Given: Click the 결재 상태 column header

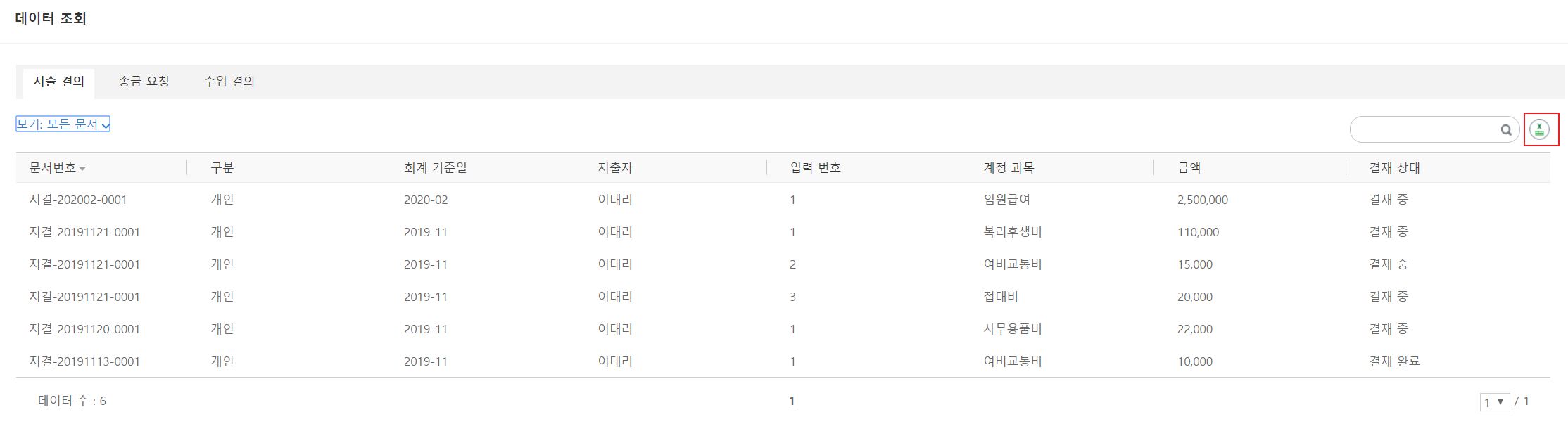Looking at the screenshot, I should coord(1394,167).
